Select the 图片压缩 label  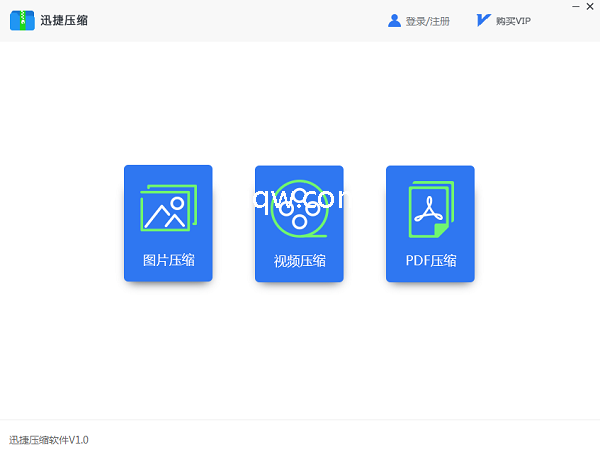click(168, 261)
